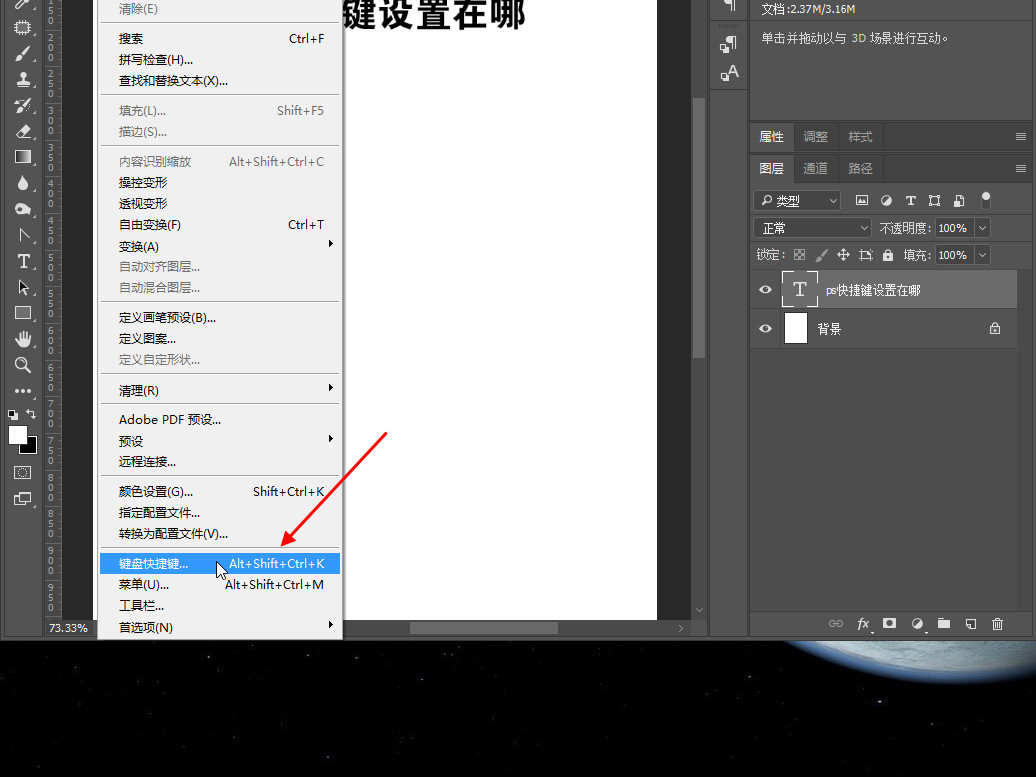Select the Blur (water drop) tool

[22, 183]
